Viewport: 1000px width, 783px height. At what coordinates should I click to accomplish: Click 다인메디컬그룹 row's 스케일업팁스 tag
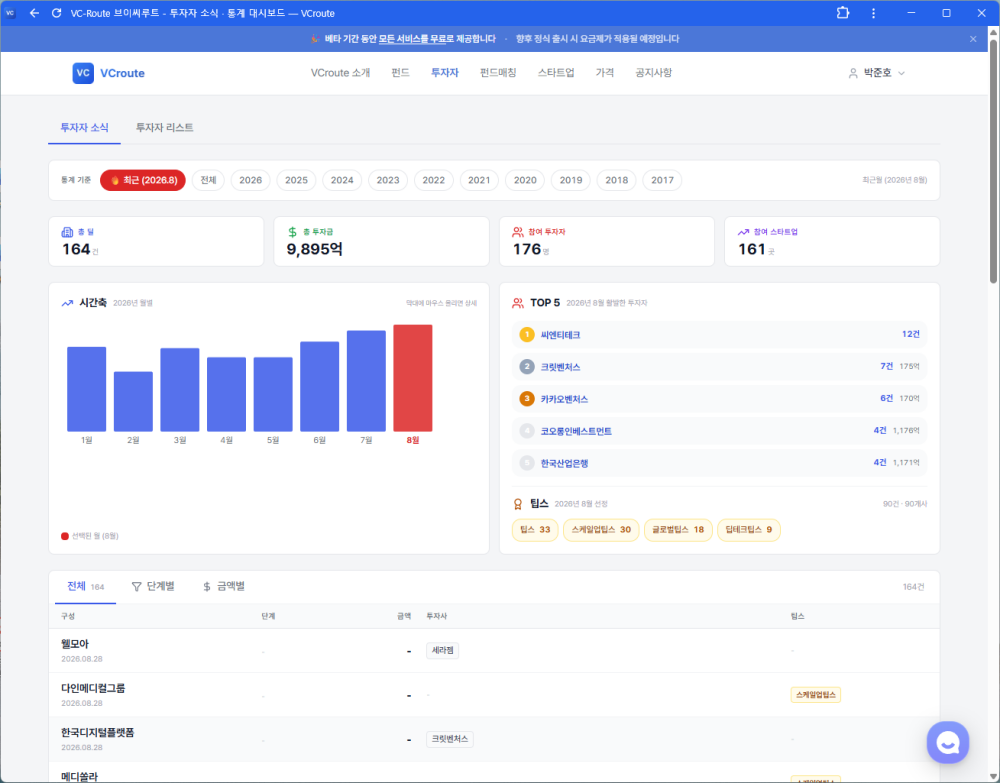(x=816, y=695)
